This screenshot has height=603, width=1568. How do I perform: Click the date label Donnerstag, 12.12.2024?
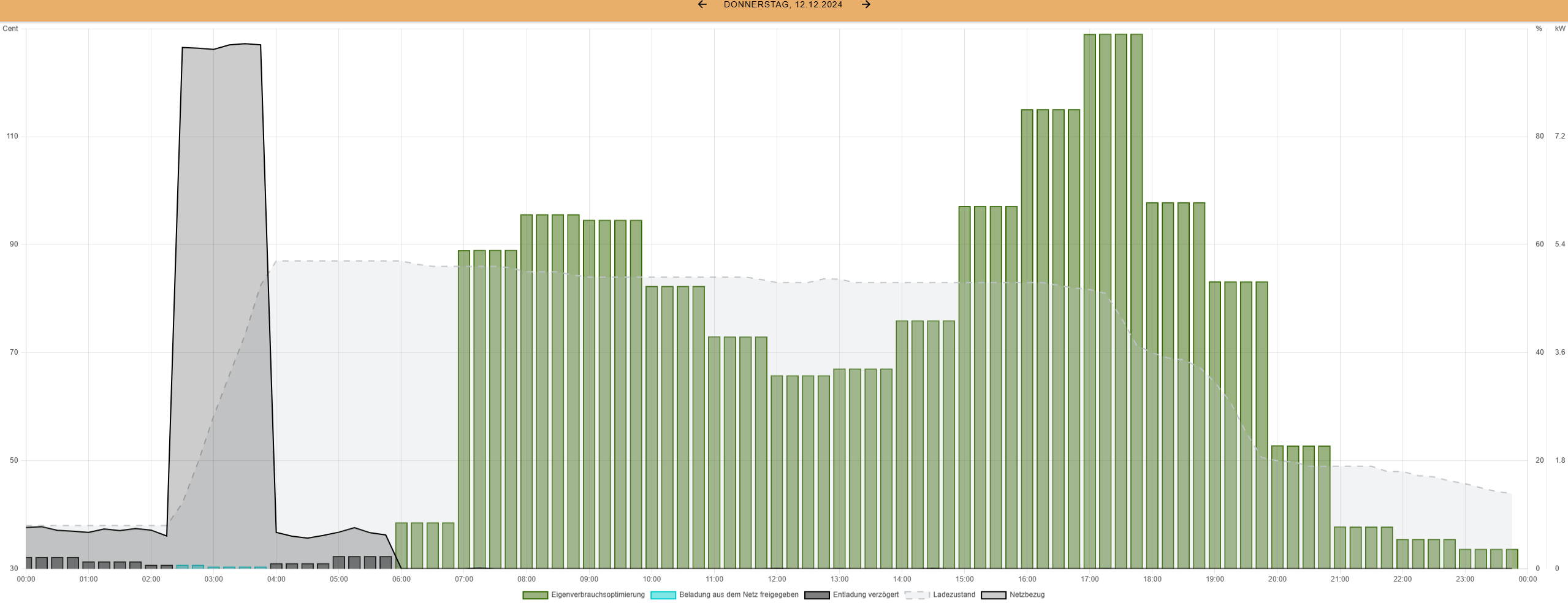click(783, 5)
